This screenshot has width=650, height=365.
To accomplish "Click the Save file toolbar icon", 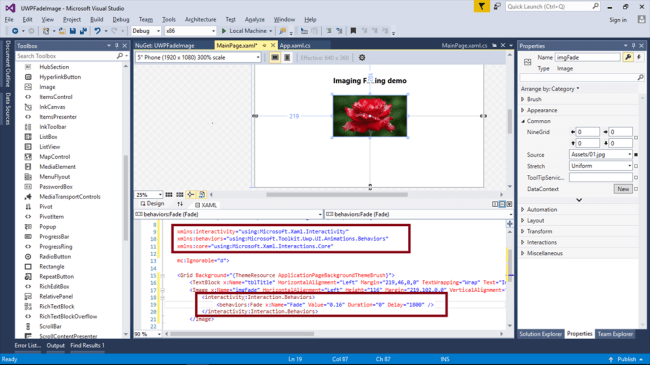I will pos(73,31).
